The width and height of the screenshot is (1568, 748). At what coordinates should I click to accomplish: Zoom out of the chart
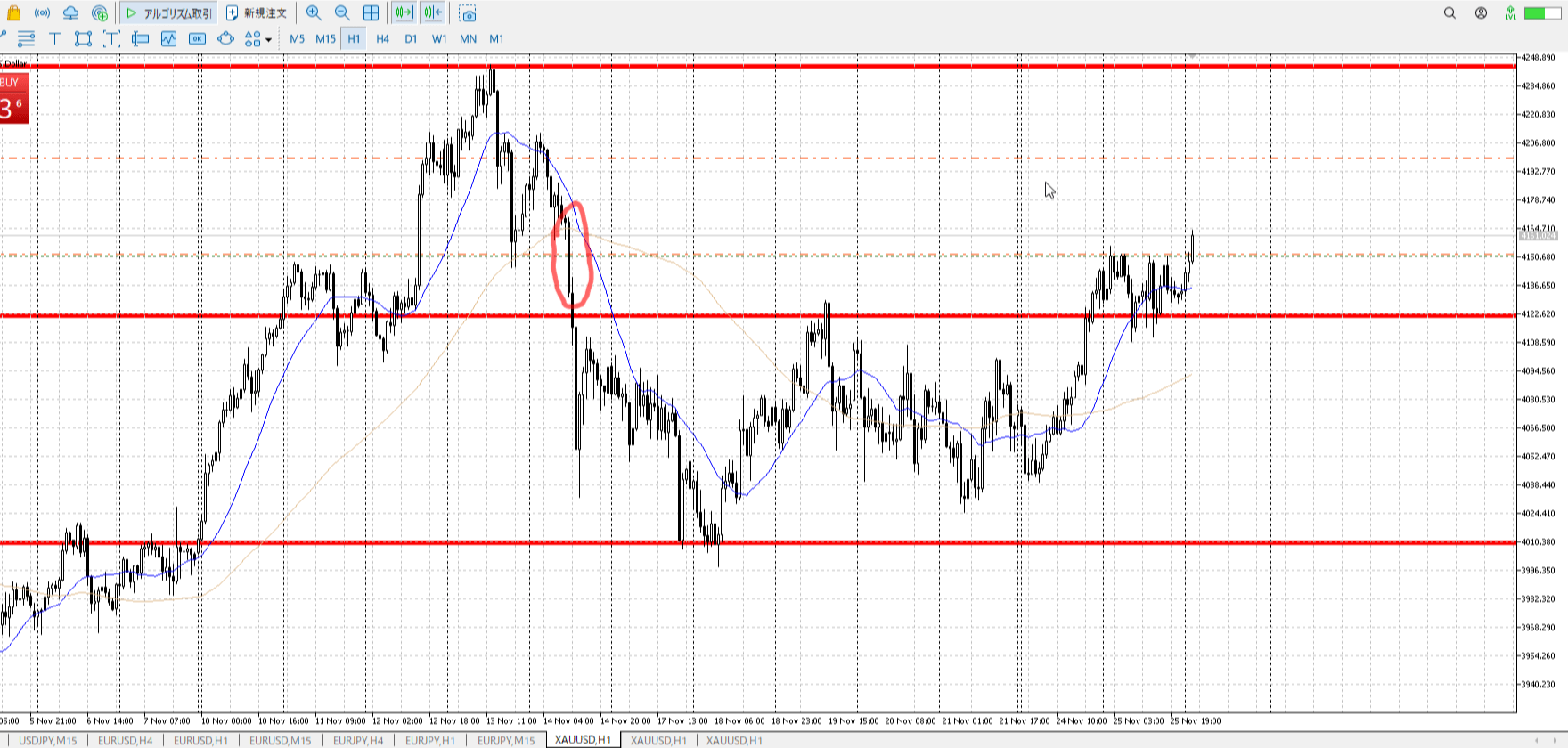tap(342, 13)
